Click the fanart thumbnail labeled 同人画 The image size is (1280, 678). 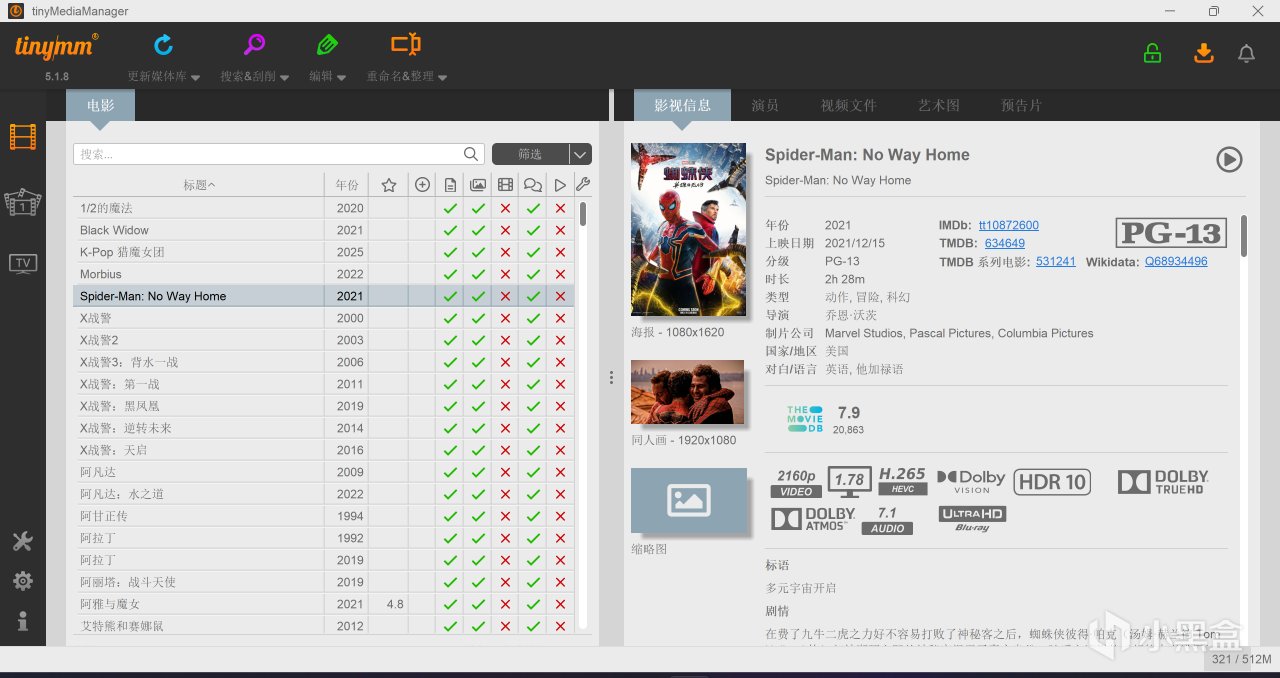click(688, 392)
